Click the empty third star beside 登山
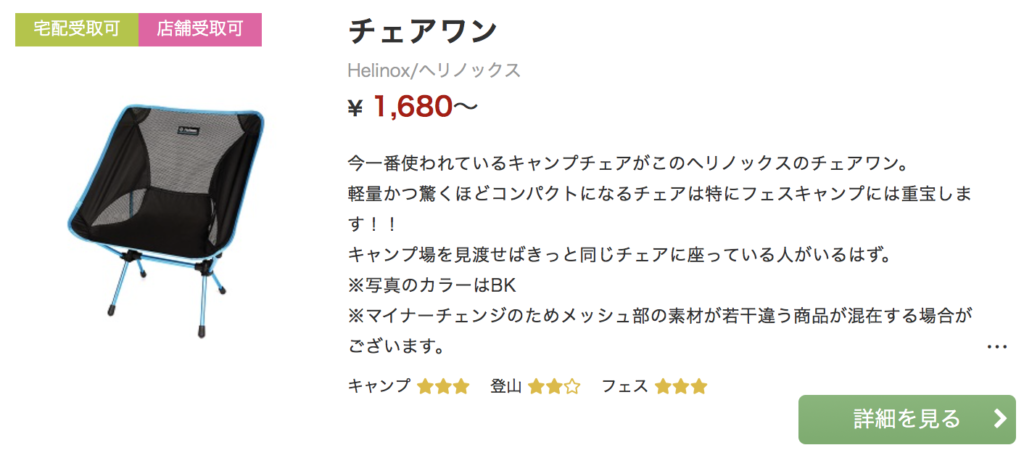 click(572, 386)
